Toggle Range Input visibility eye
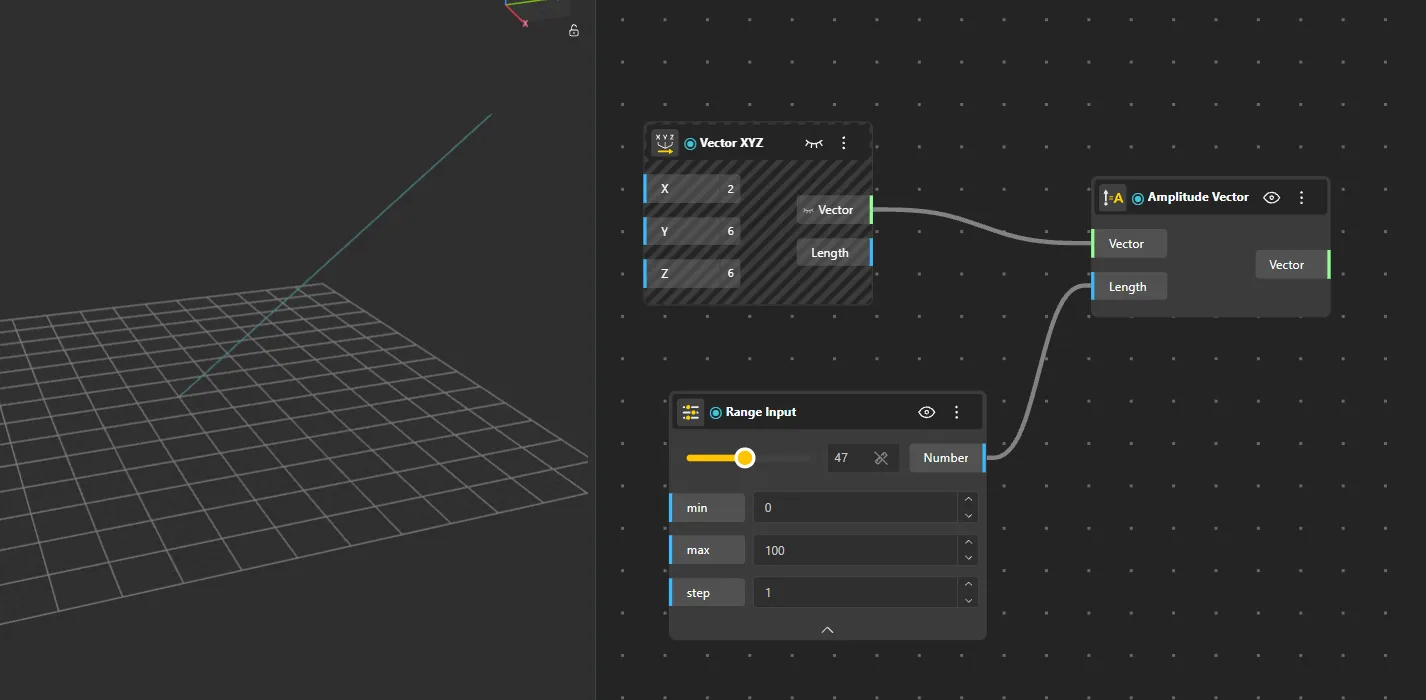Image resolution: width=1426 pixels, height=700 pixels. 927,412
